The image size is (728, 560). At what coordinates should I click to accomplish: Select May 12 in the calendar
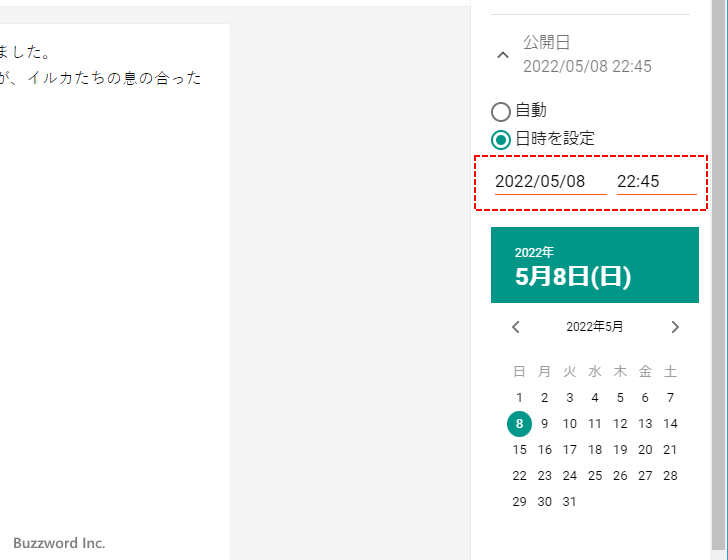[620, 423]
